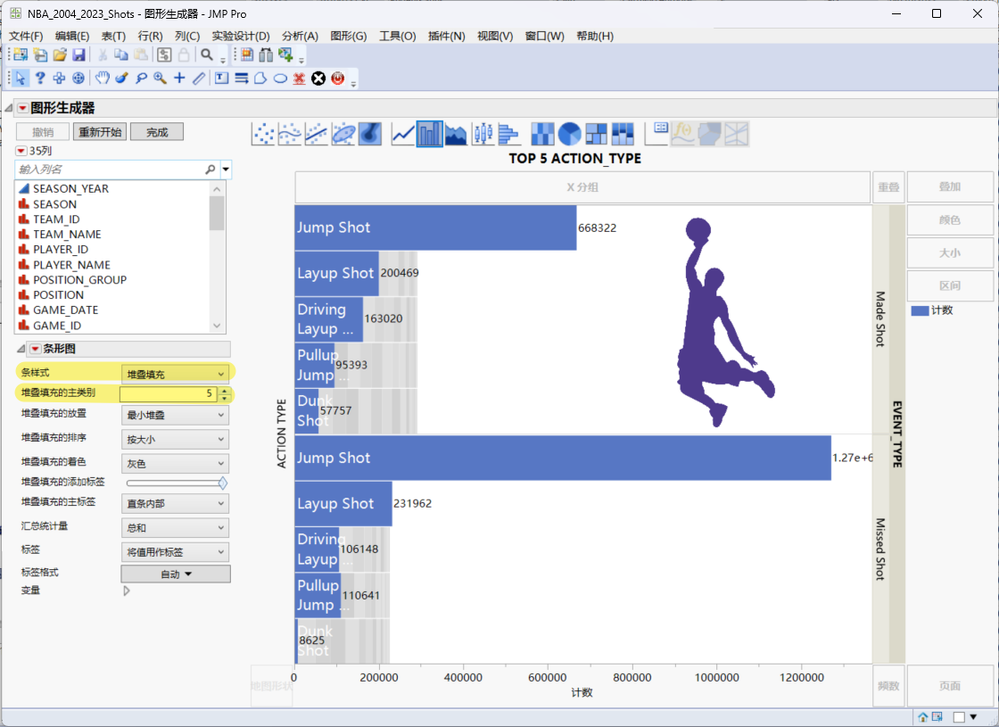Switch to the Heatmap element icon
999x727 pixels.
tap(542, 134)
